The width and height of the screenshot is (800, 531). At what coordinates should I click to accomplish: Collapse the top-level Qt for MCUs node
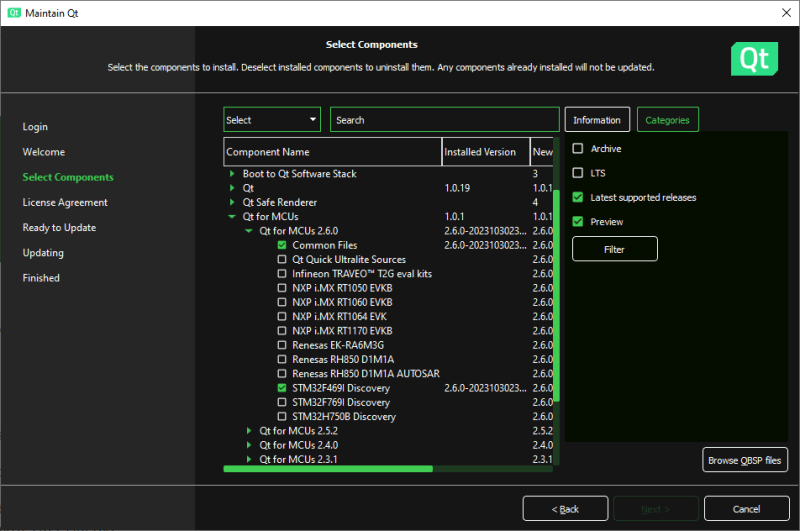[232, 217]
